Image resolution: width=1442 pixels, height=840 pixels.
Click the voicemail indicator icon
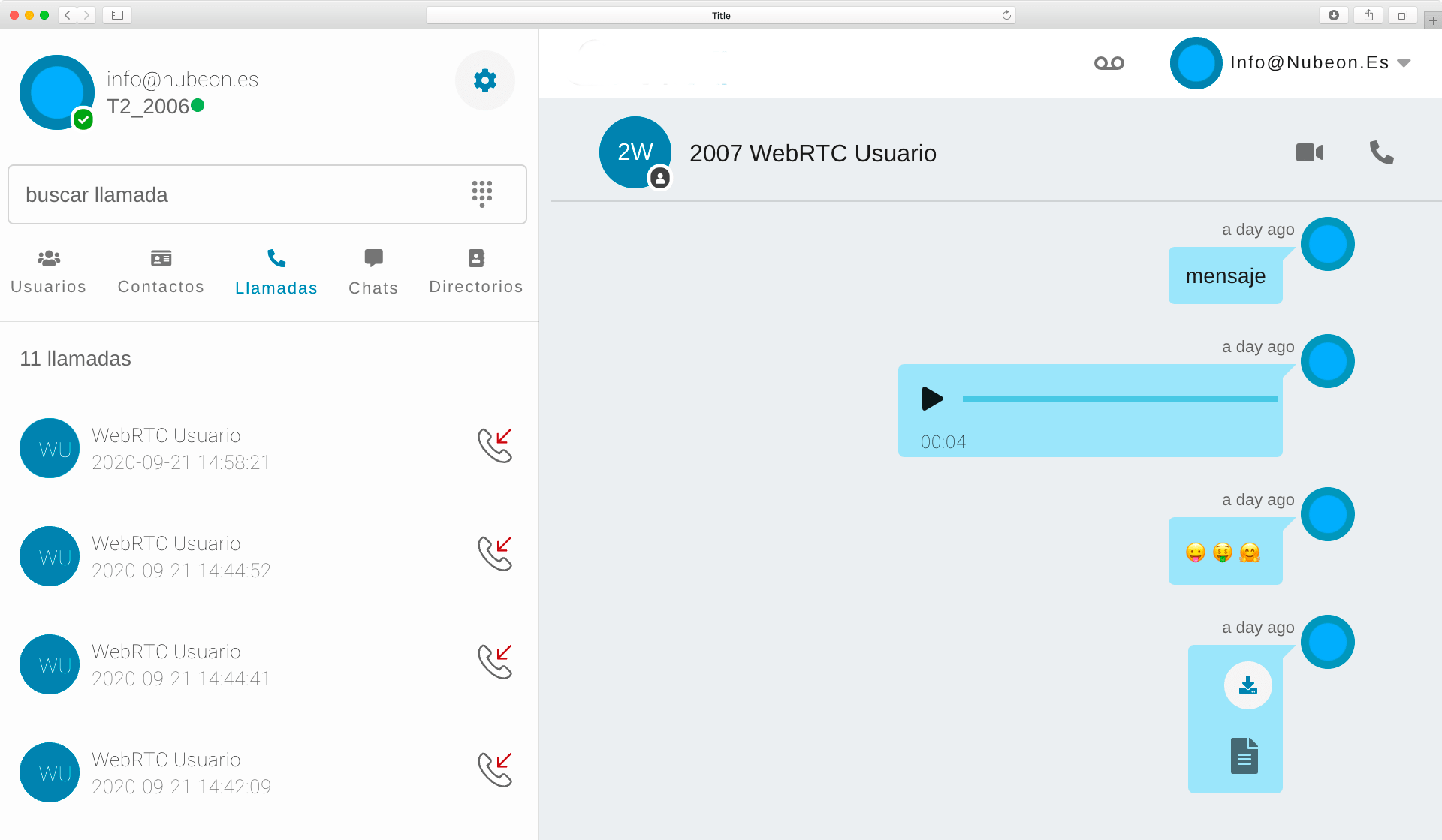[x=1109, y=62]
